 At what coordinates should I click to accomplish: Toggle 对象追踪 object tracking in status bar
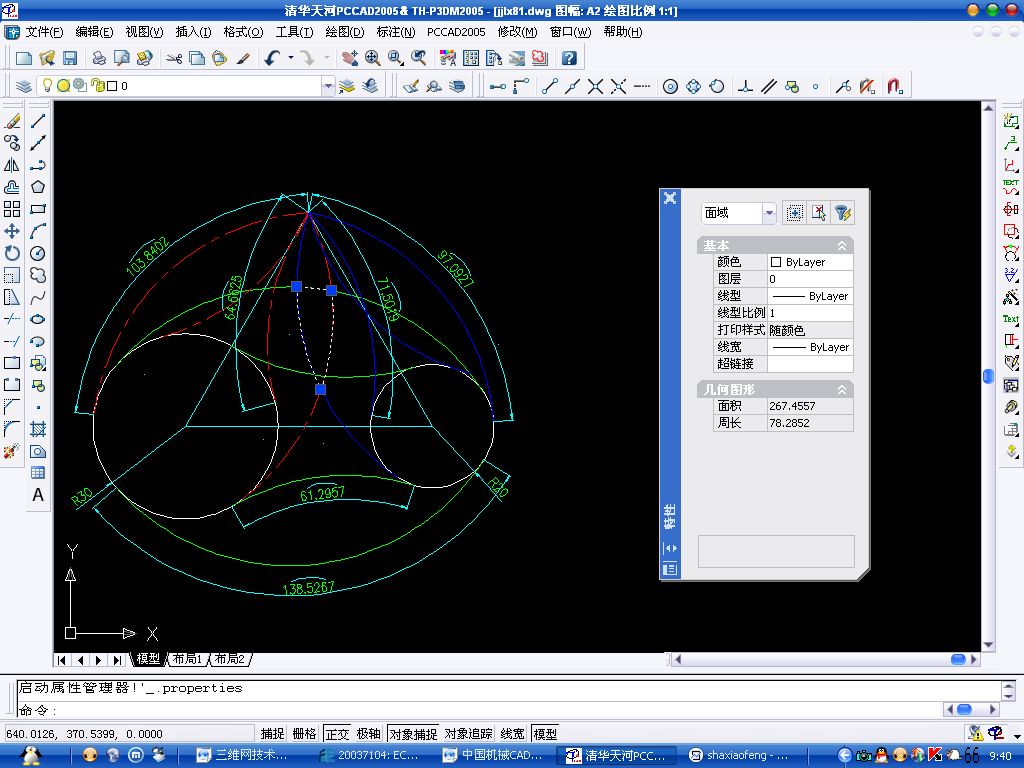point(468,733)
